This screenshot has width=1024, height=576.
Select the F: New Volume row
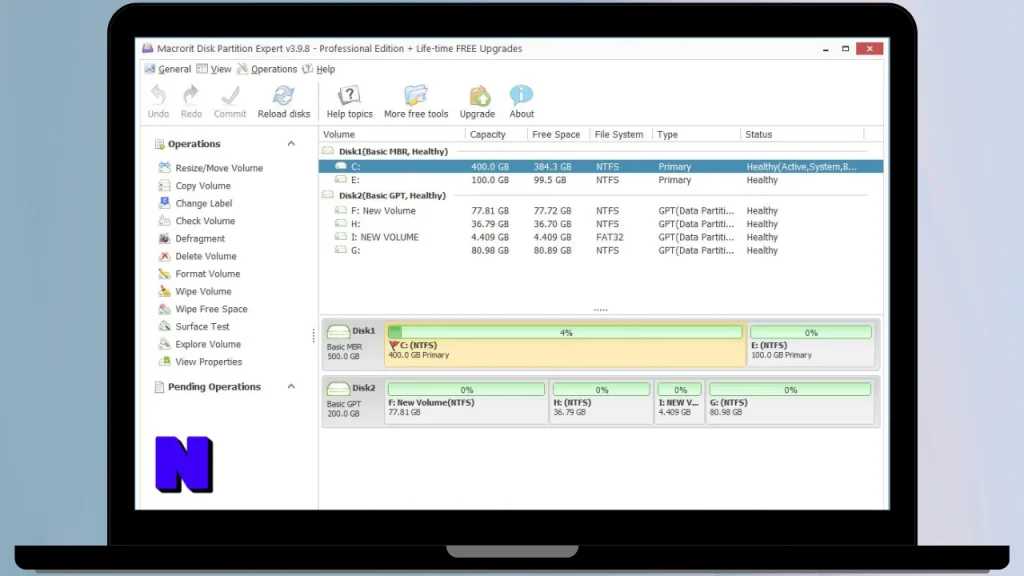601,211
